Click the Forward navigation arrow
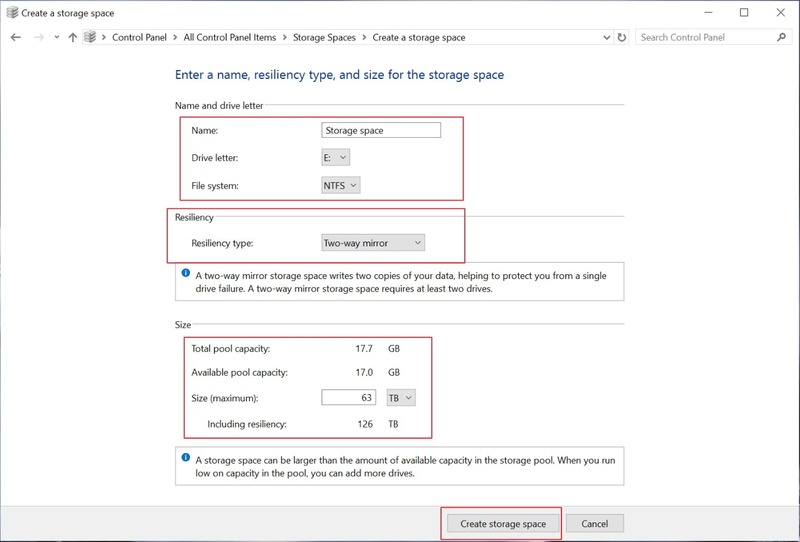Screen dimensions: 800x542 [x=39, y=38]
